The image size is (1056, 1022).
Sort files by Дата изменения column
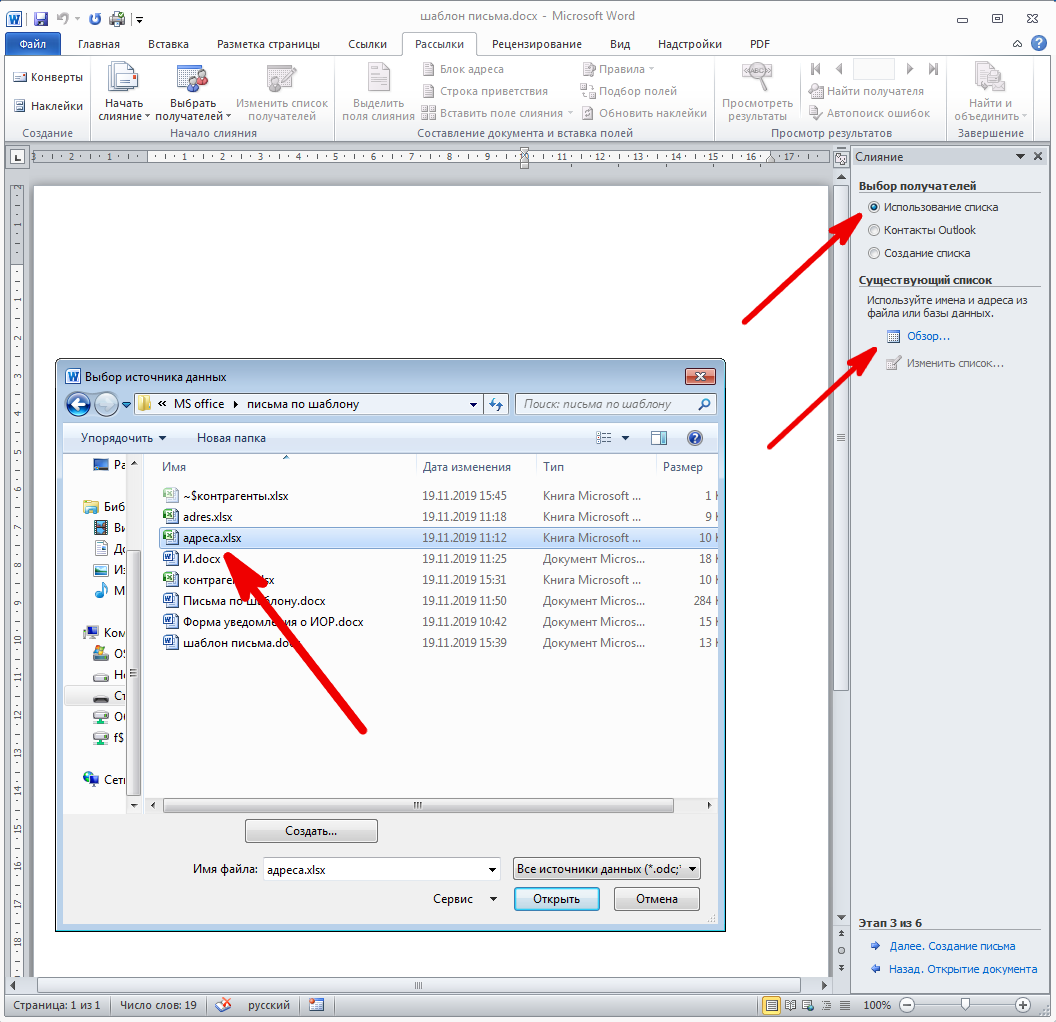[x=467, y=467]
